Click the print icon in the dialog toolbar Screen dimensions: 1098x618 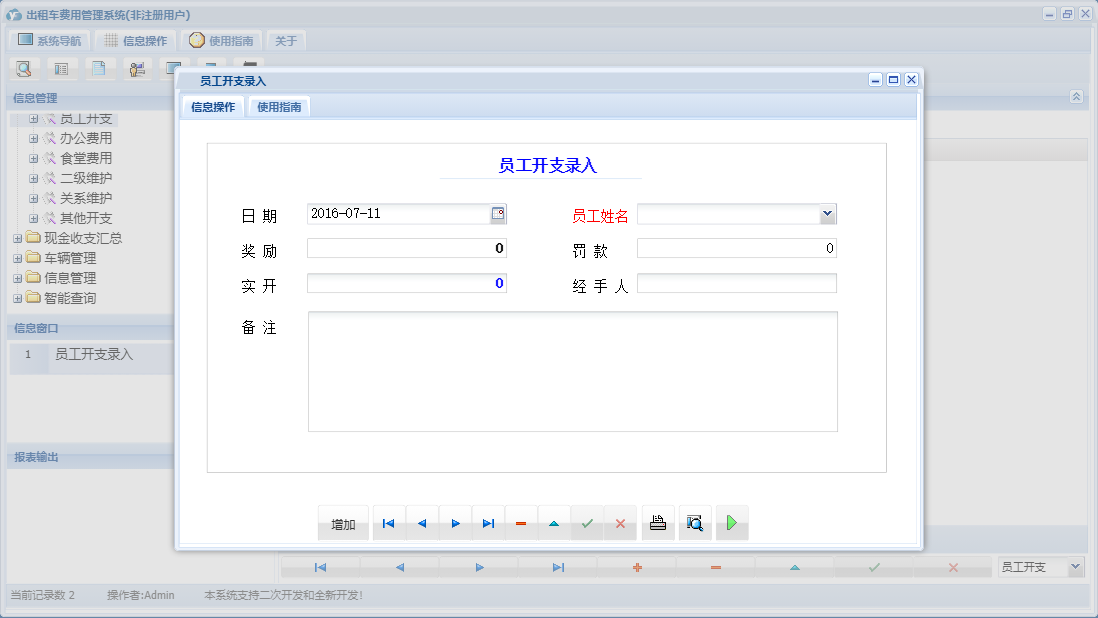coord(658,523)
